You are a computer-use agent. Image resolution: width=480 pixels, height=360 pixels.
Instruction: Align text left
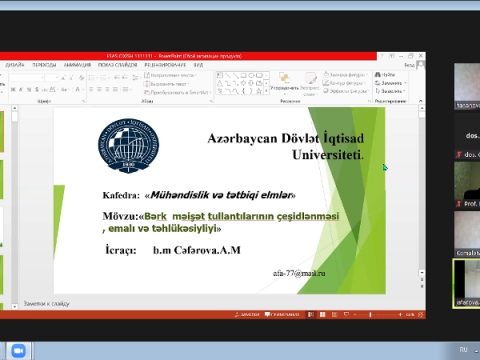point(91,89)
